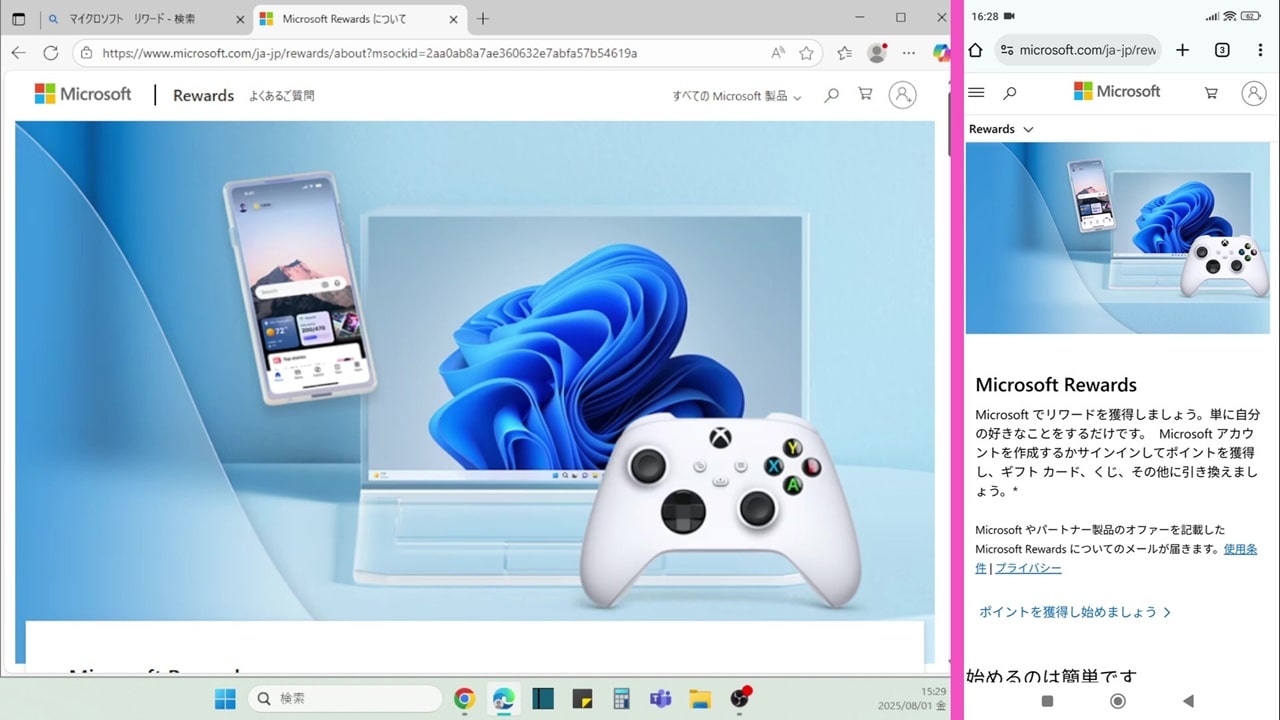This screenshot has width=1280, height=720.
Task: Tap account icon on phone page
Action: tap(1254, 92)
